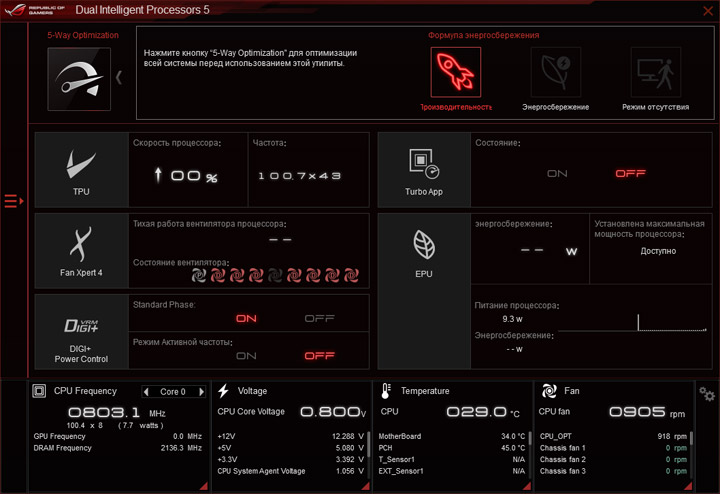Set Turbo App state to OFF

tap(630, 174)
